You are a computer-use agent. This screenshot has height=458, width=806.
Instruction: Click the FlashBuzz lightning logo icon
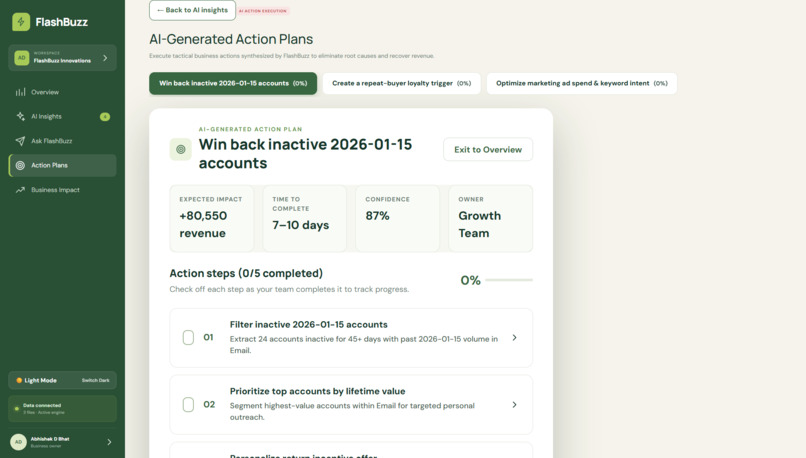click(x=21, y=22)
